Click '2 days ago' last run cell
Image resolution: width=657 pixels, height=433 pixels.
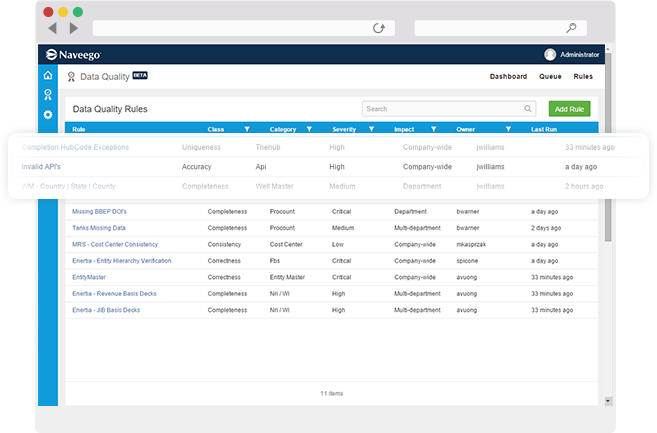tap(546, 228)
